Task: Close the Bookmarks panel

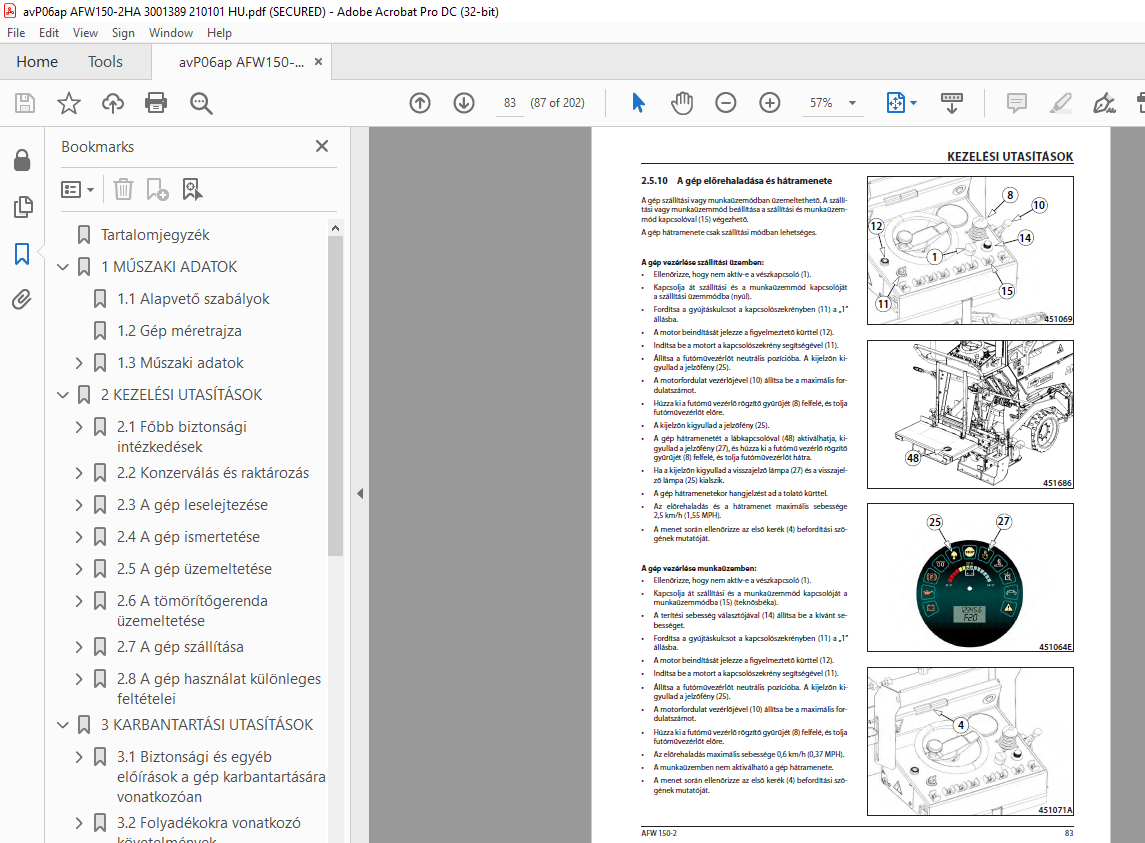Action: (x=322, y=146)
